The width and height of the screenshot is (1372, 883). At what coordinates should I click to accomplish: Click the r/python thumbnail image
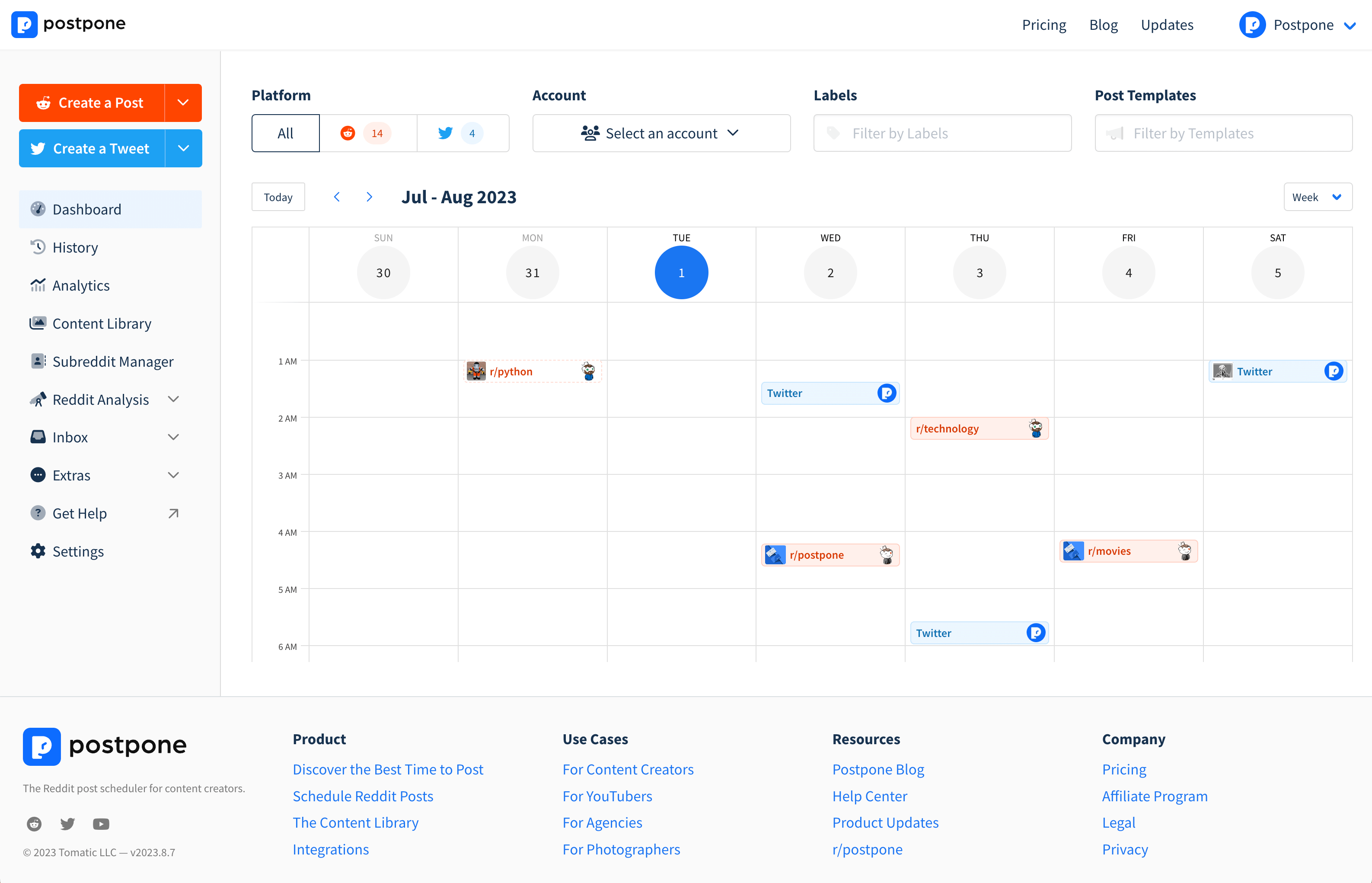476,371
